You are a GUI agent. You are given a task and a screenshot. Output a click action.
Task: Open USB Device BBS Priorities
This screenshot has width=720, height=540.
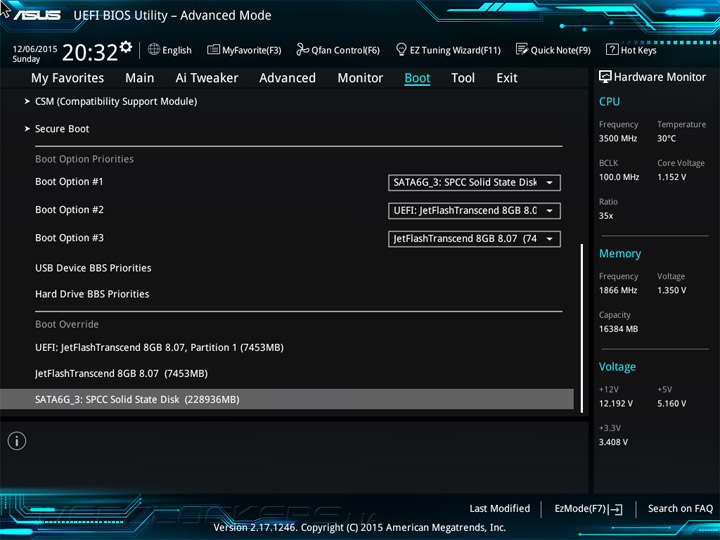pyautogui.click(x=93, y=268)
